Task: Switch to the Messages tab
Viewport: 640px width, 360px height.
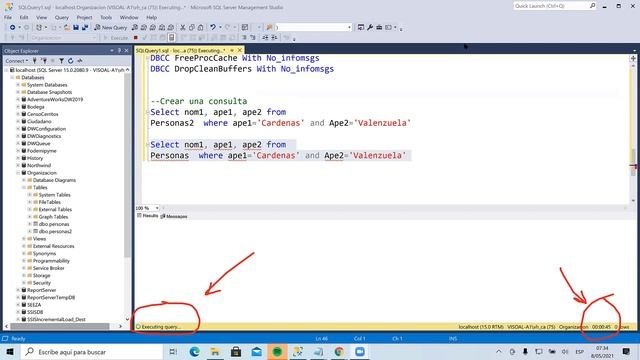Action: 174,216
